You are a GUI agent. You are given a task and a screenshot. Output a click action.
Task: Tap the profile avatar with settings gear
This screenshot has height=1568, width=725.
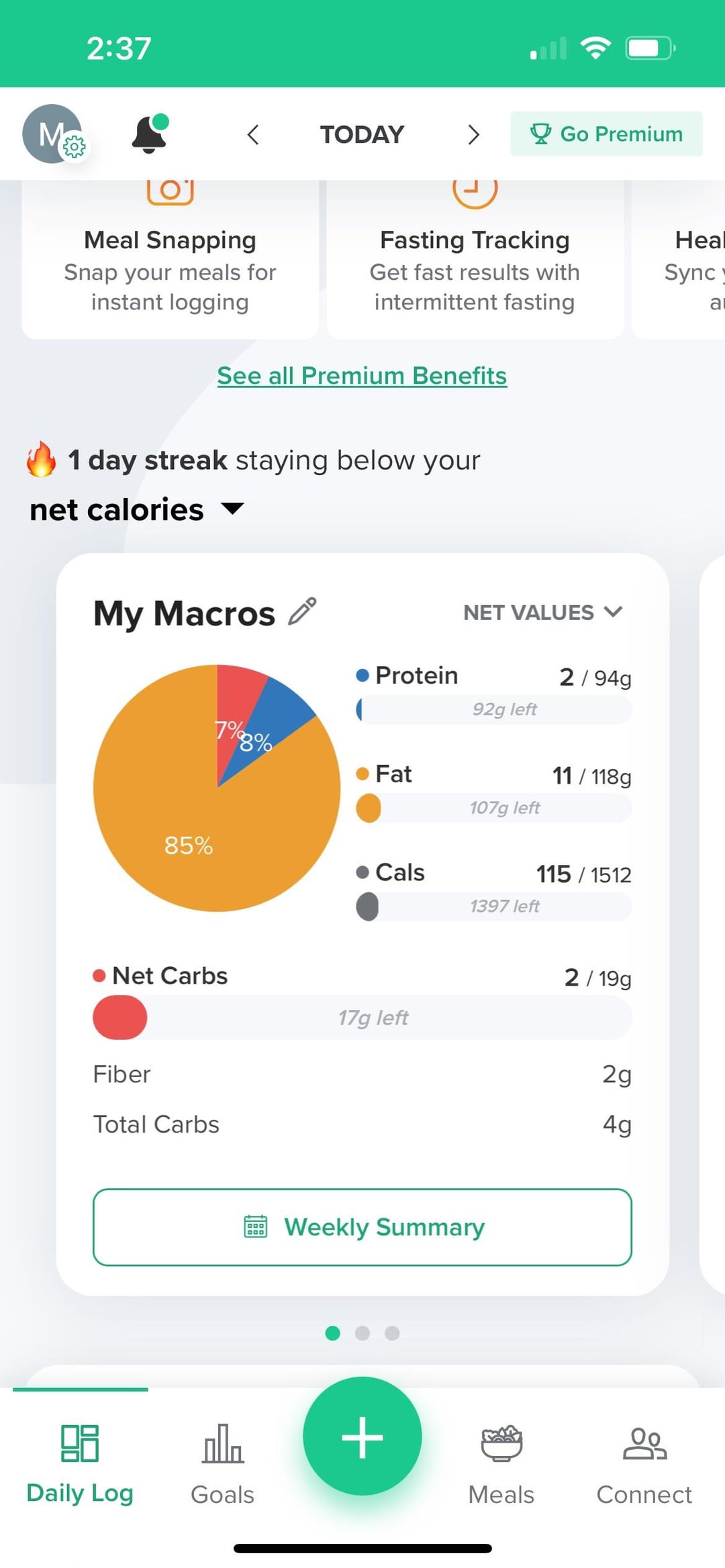click(54, 134)
